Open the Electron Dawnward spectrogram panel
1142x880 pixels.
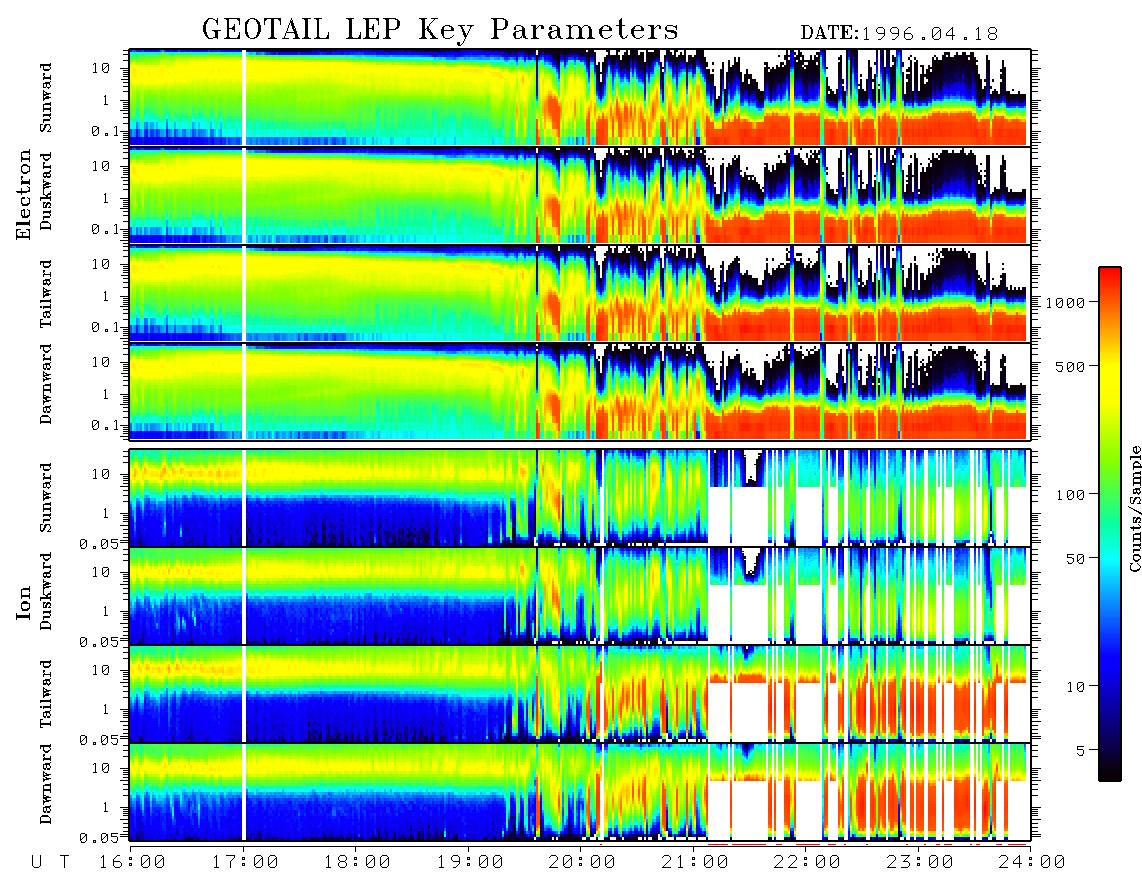click(x=580, y=392)
